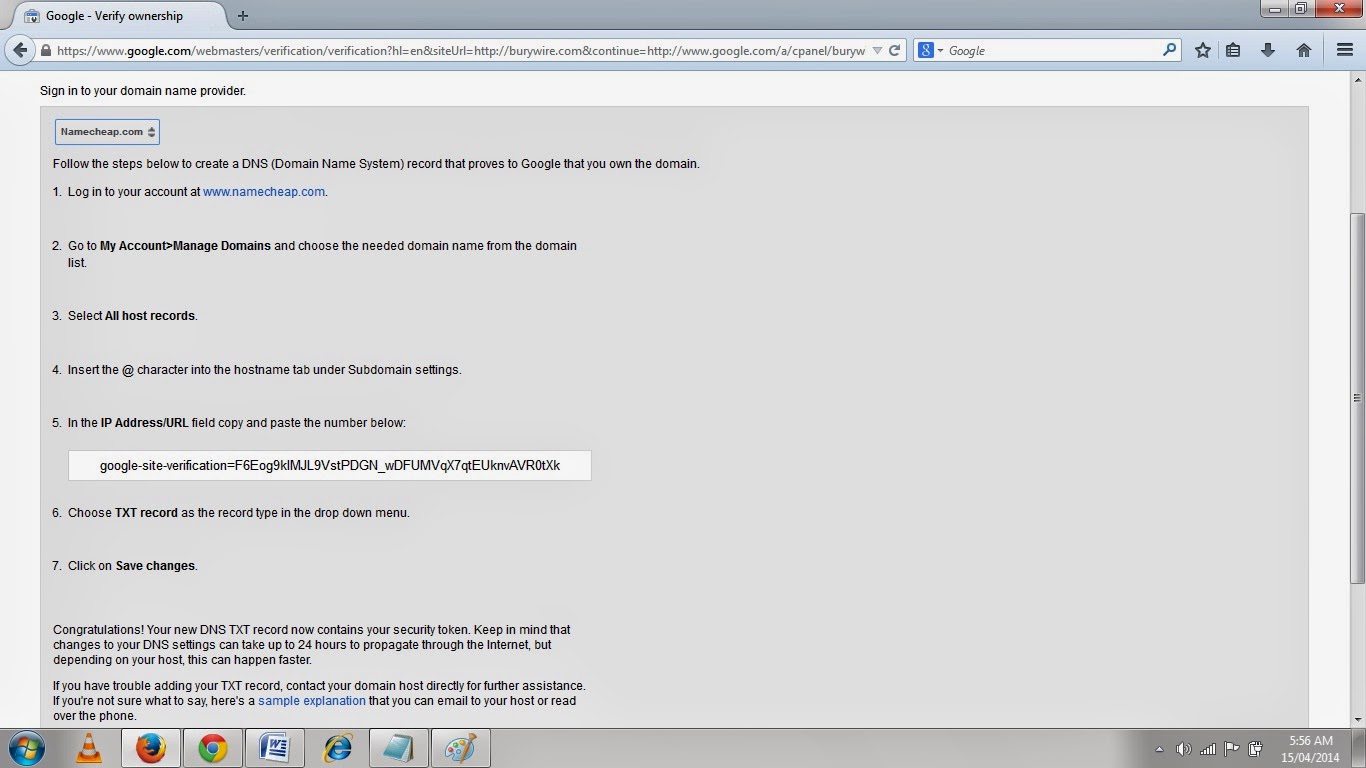1366x768 pixels.
Task: Switch to Notepad in the taskbar
Action: (x=399, y=748)
